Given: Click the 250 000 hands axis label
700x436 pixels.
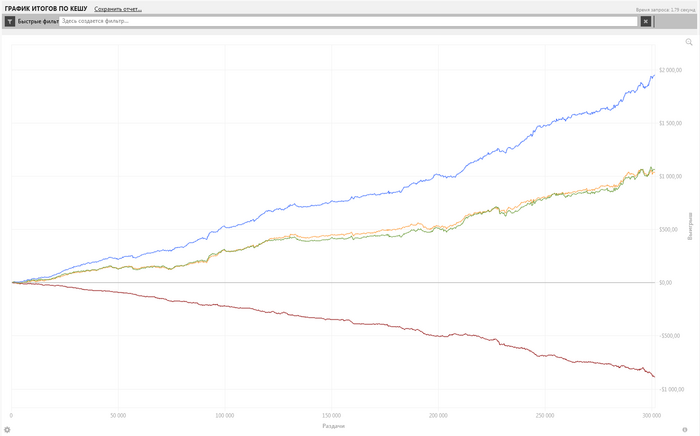Looking at the screenshot, I should pos(545,415).
